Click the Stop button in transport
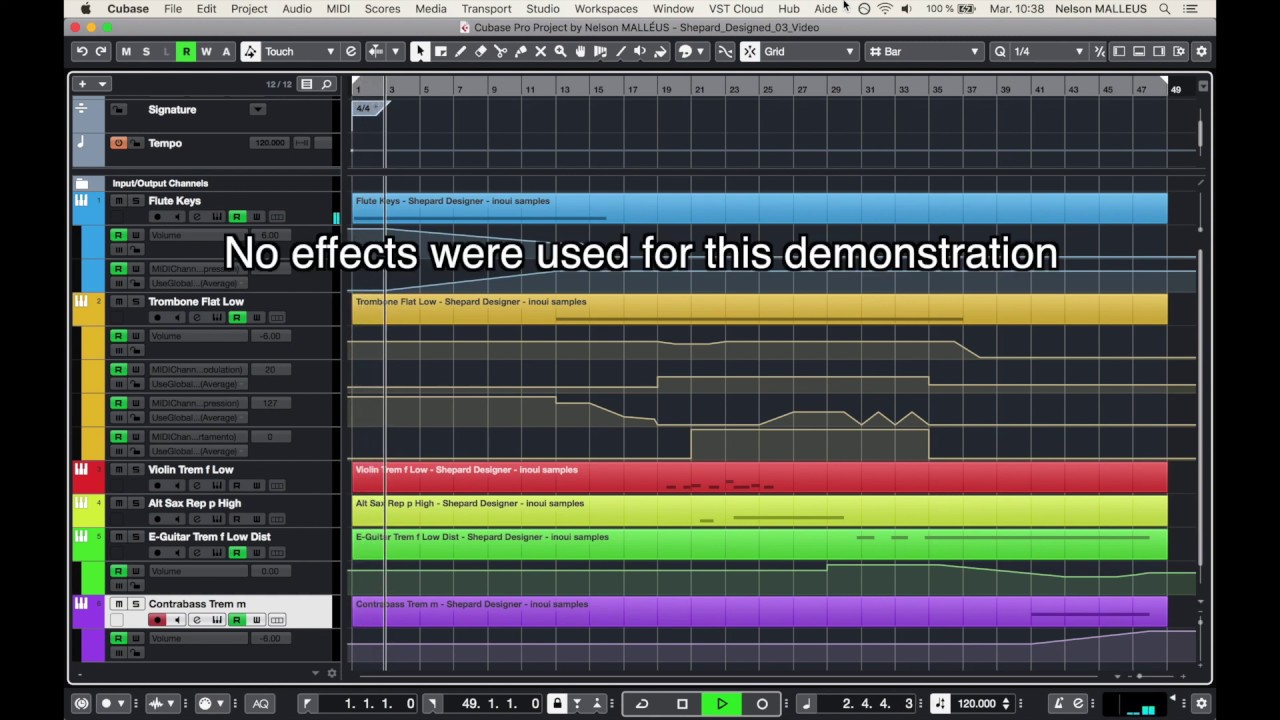The height and width of the screenshot is (720, 1280). (682, 704)
